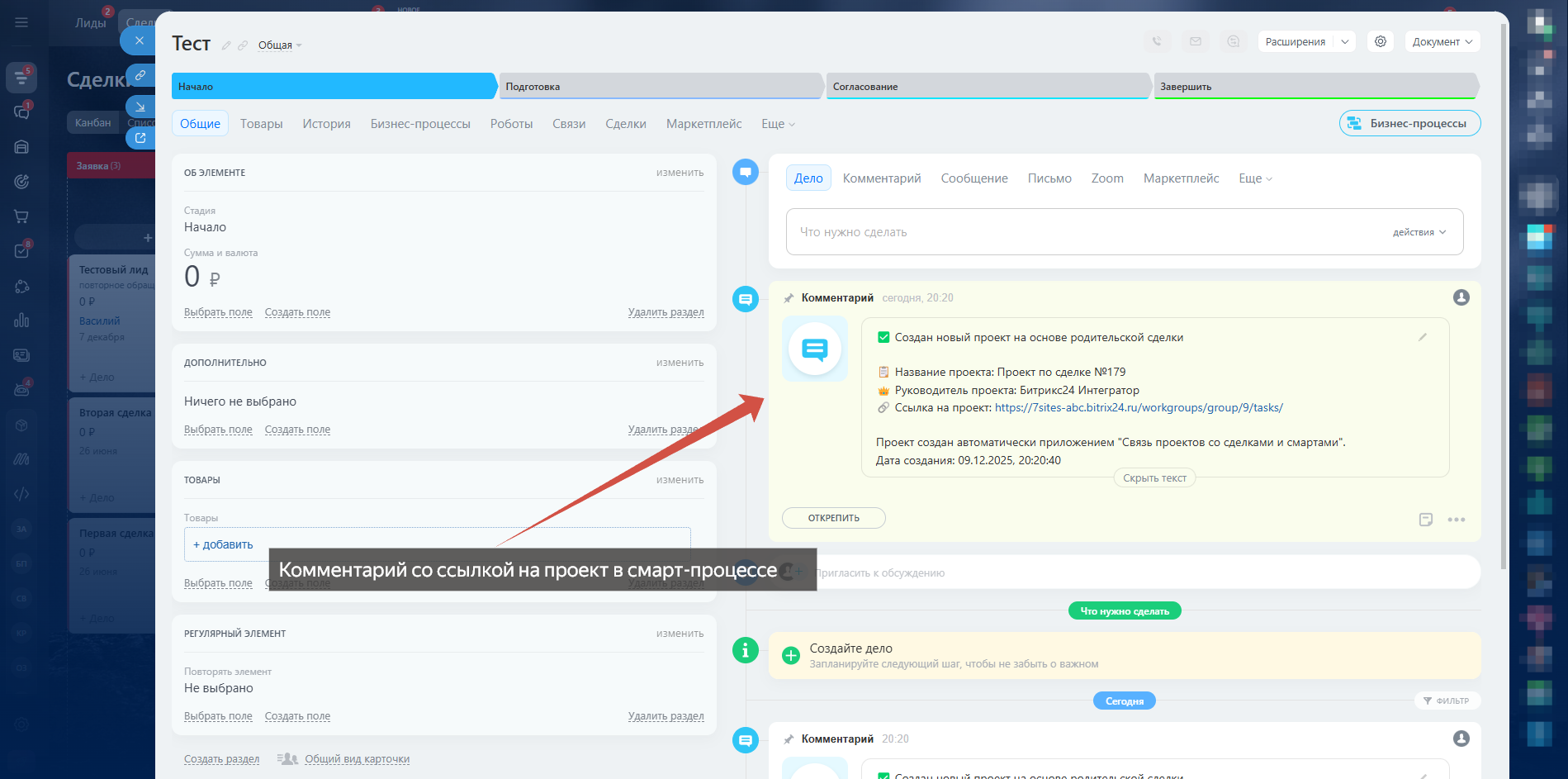This screenshot has height=779, width=1568.
Task: Expand the Документ dropdown
Action: pos(1442,42)
